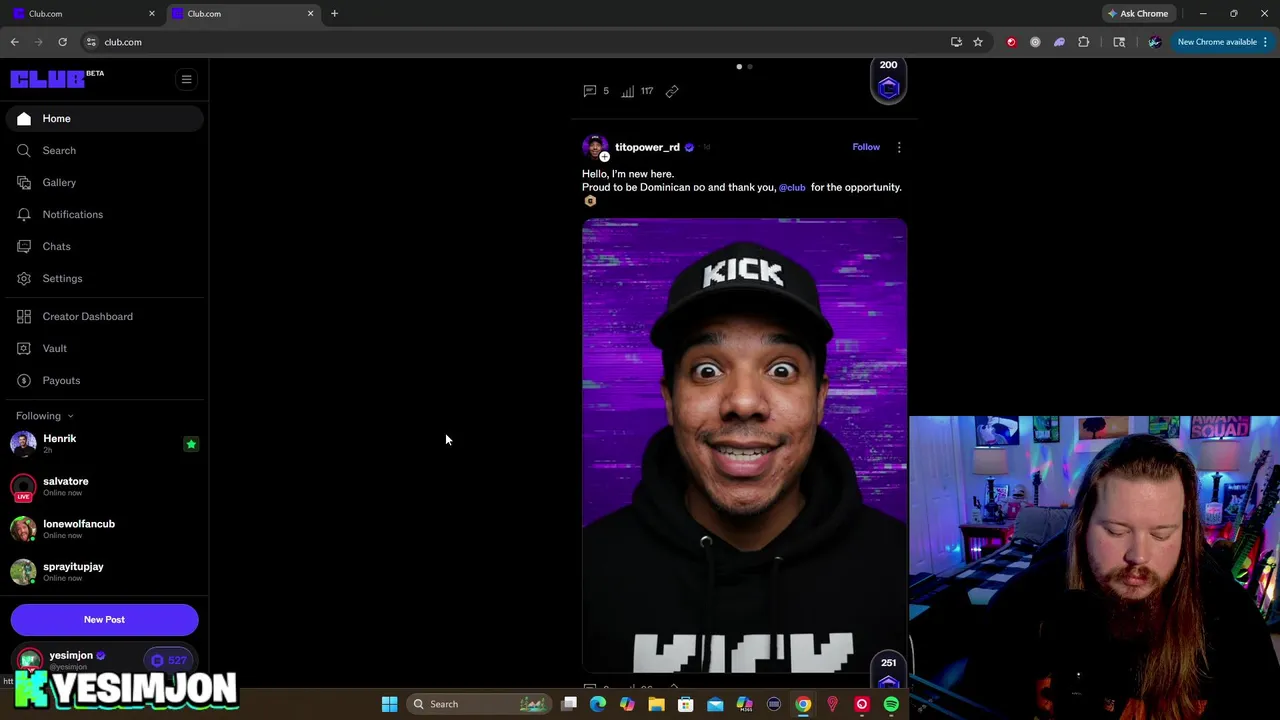Click the Search magnifier icon in sidebar
This screenshot has width=1280, height=720.
[x=24, y=150]
